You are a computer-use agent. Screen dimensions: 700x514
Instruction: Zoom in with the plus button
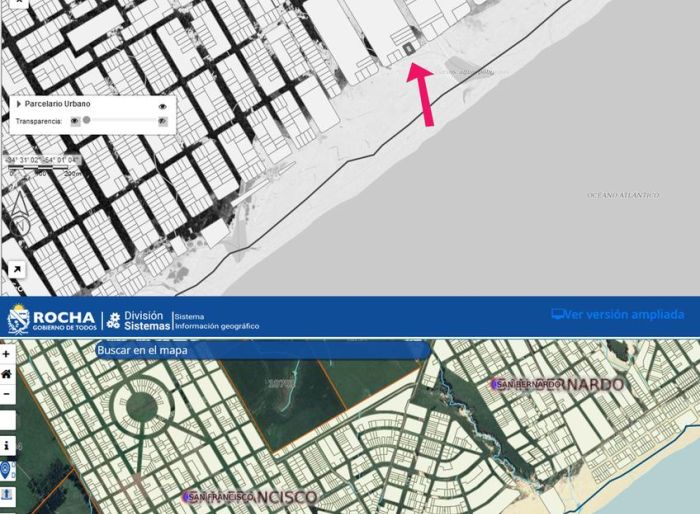click(6, 354)
